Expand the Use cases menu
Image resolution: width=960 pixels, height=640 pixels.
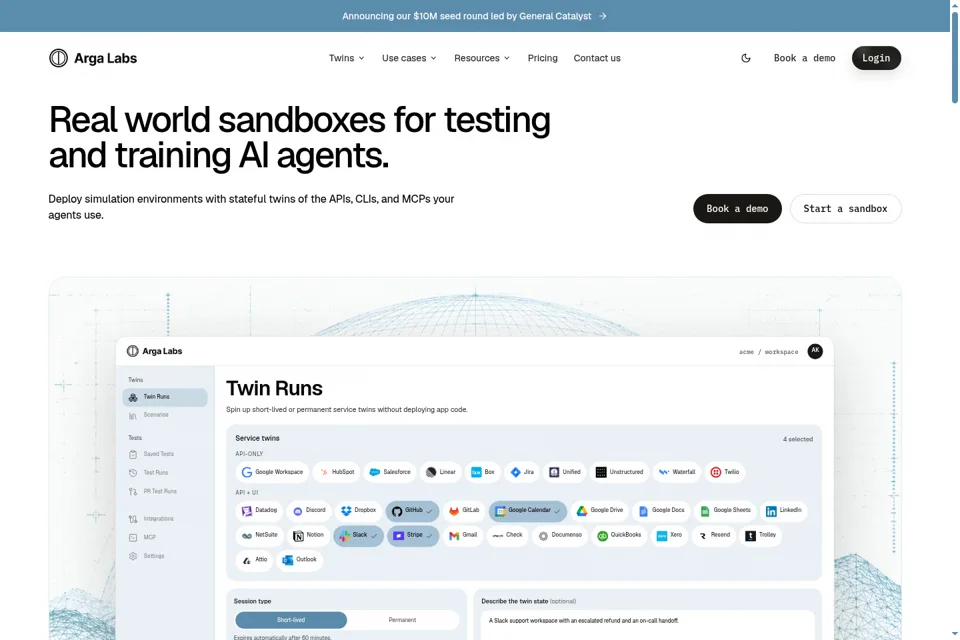click(x=409, y=58)
